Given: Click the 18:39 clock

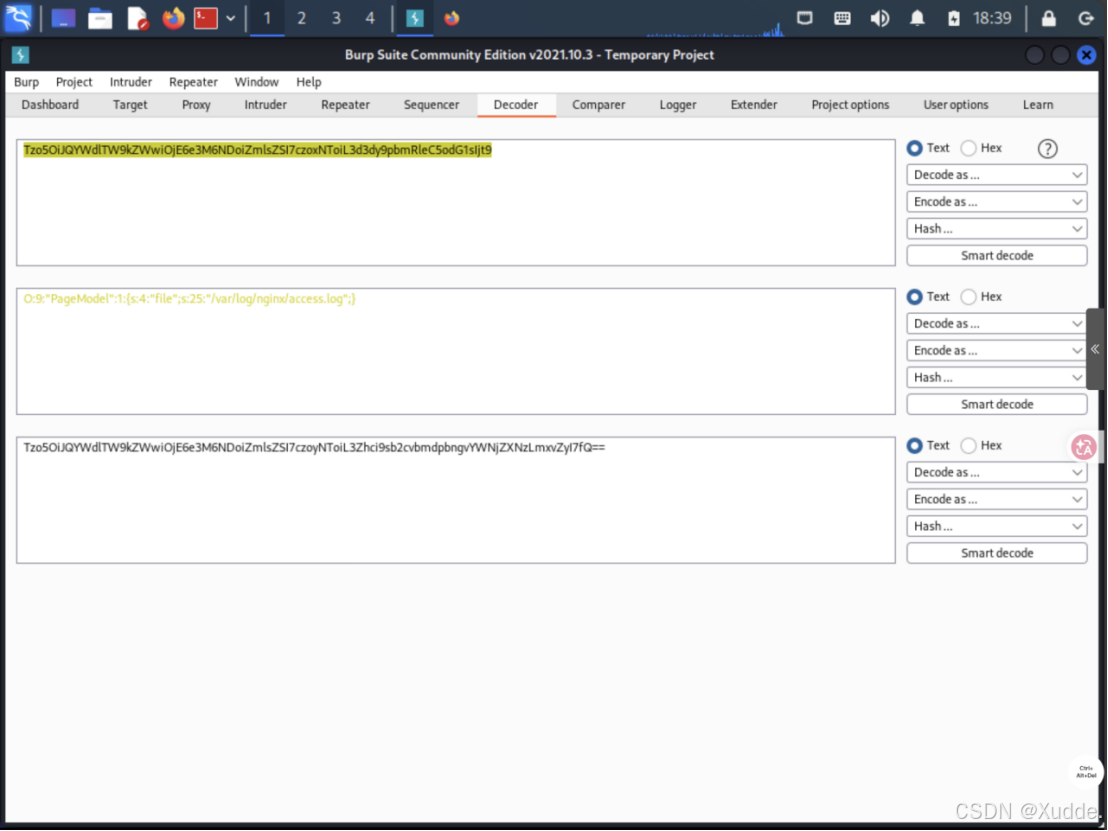Looking at the screenshot, I should pos(992,18).
